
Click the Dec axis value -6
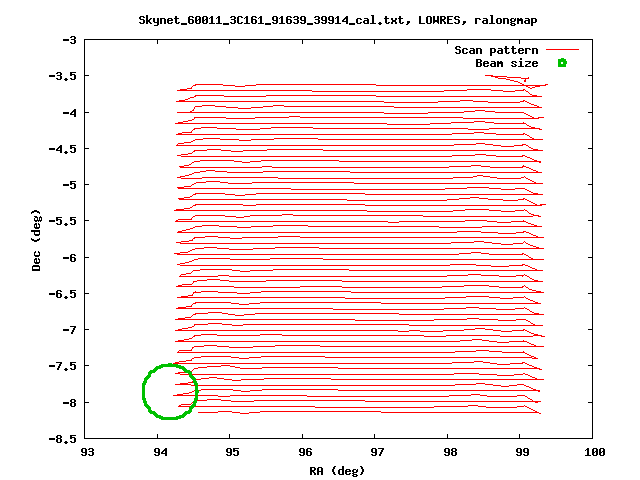tap(69, 258)
